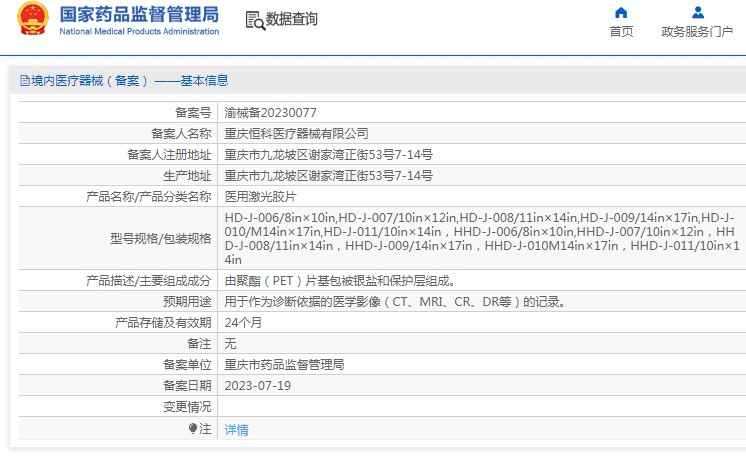Viewport: 746px width, 459px height.
Task: Click 国家药品监督管理局 site title
Action: coord(139,14)
